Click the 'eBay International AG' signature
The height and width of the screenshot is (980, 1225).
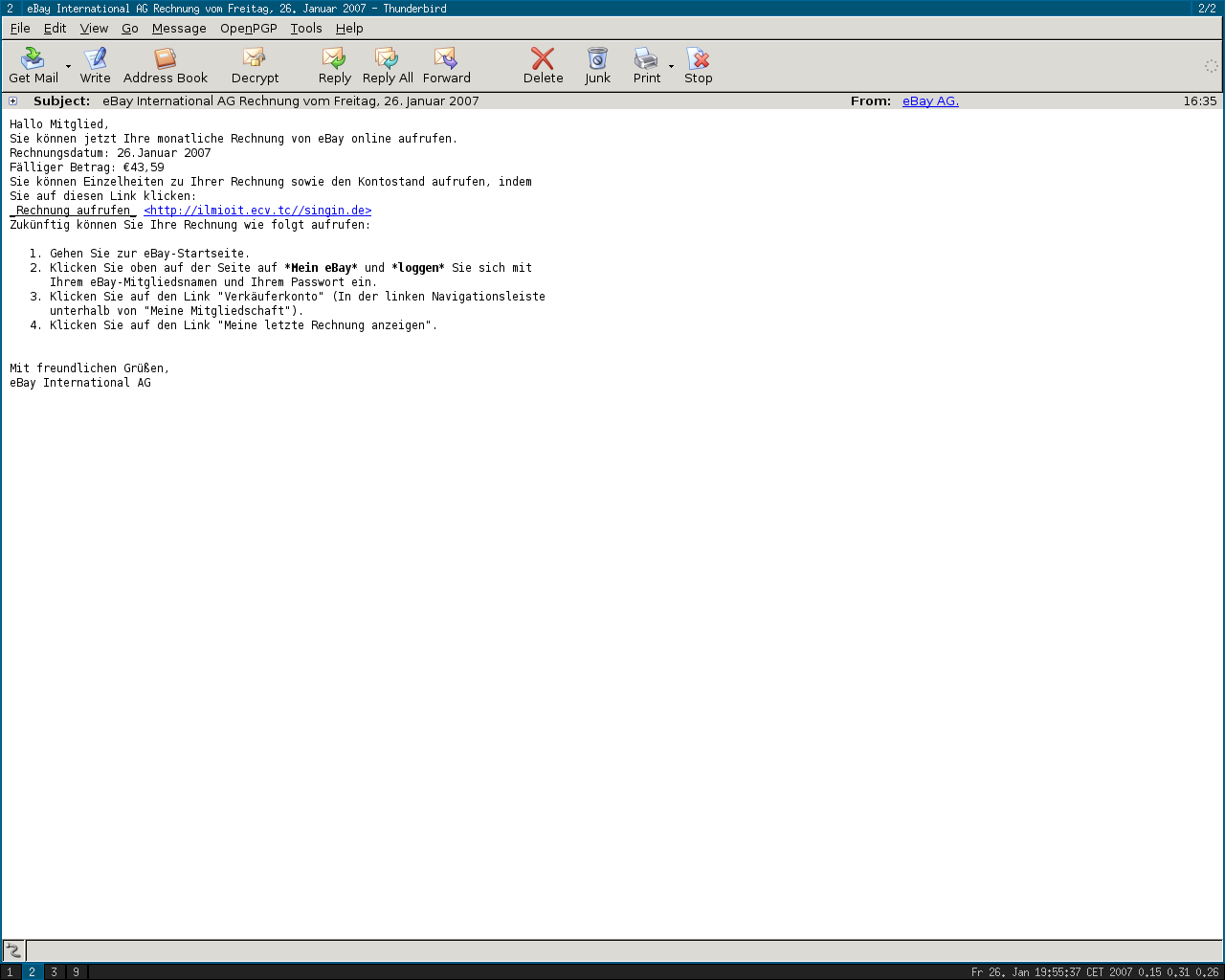(x=80, y=383)
